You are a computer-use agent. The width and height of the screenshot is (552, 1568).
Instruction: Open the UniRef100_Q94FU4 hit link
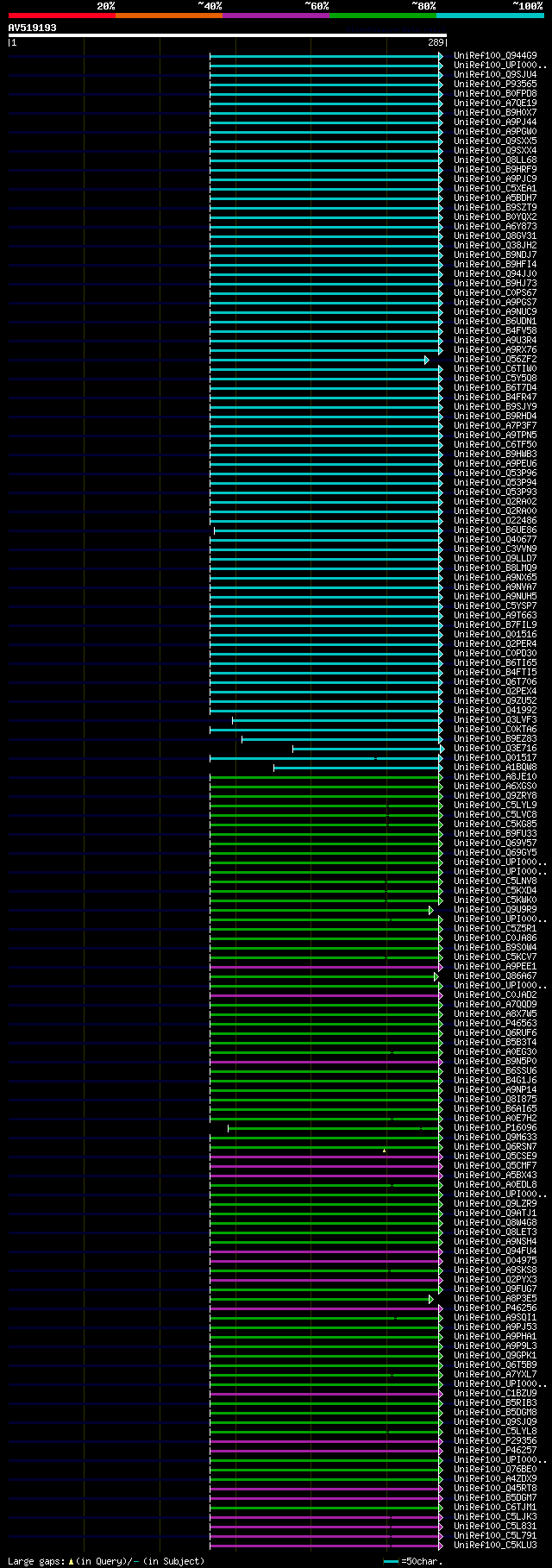(495, 1251)
